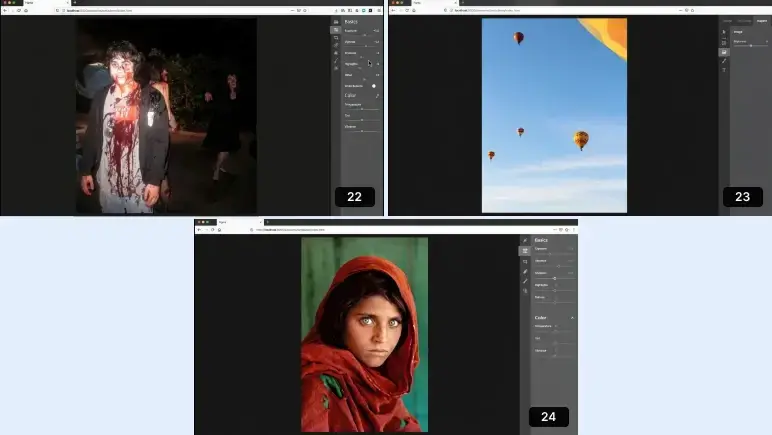Select the adjustments tool in portrait window
The width and height of the screenshot is (772, 435).
point(525,250)
